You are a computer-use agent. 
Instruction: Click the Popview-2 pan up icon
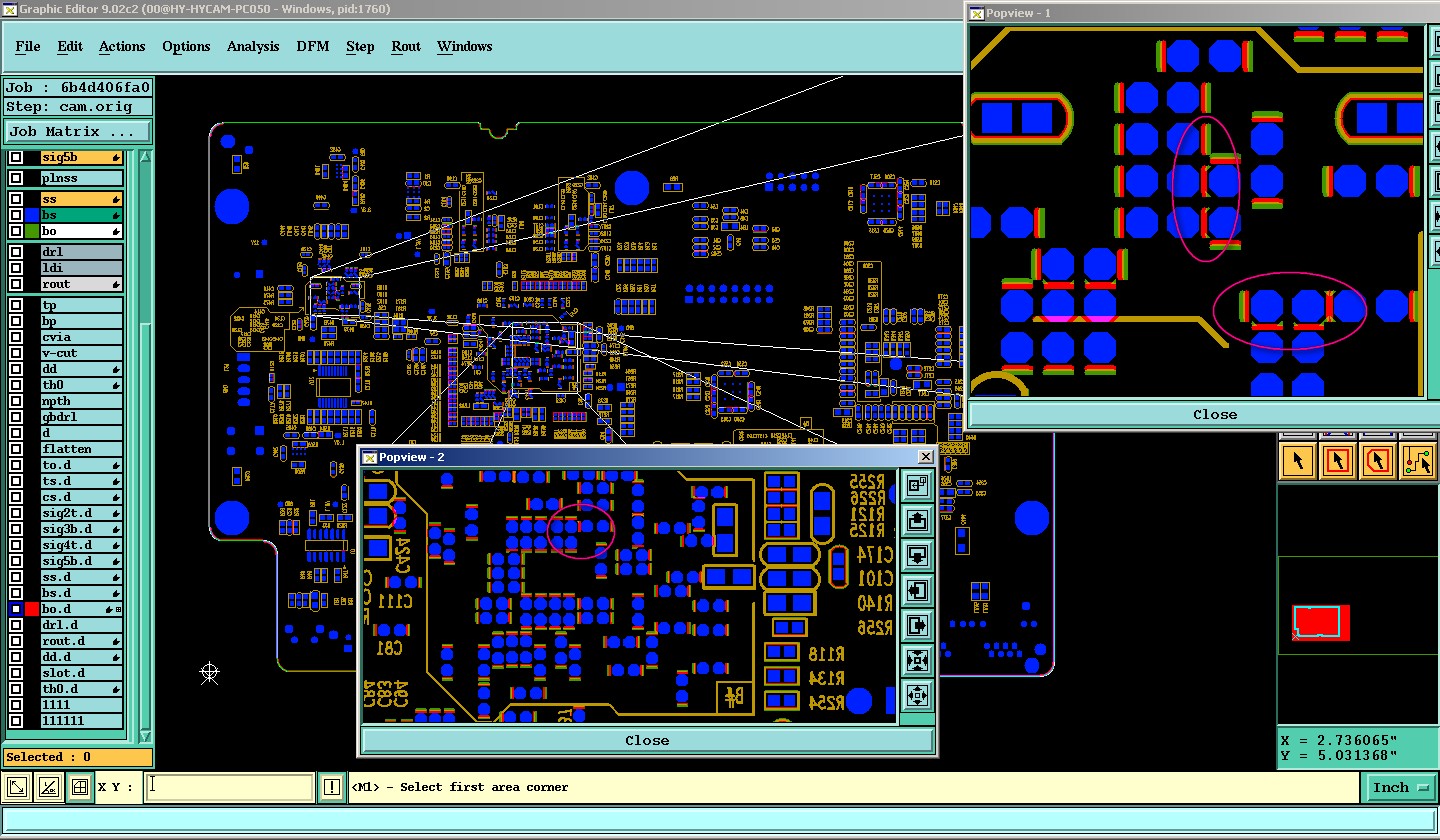pos(917,521)
